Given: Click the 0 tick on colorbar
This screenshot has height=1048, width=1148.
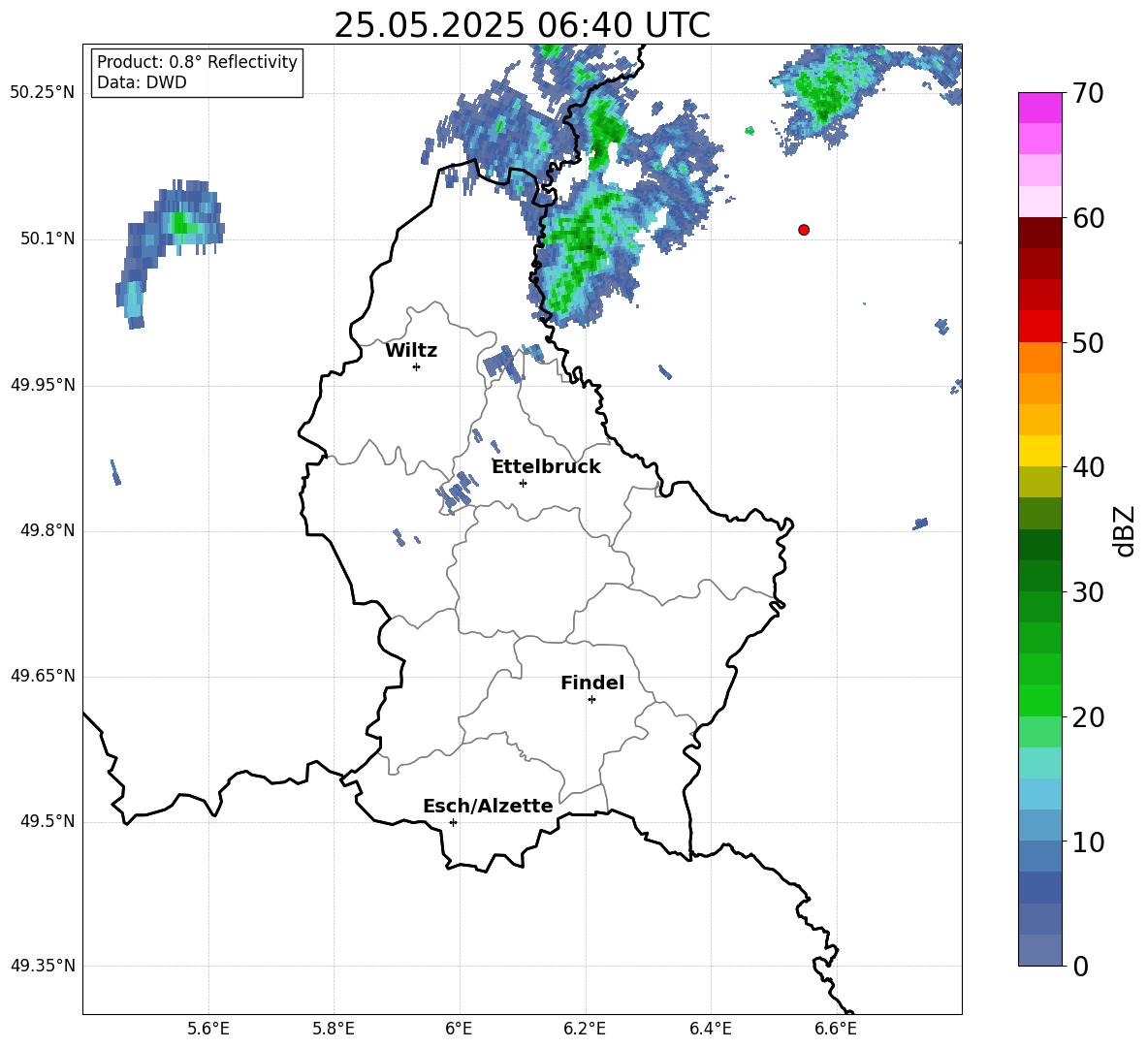Looking at the screenshot, I should click(1081, 966).
